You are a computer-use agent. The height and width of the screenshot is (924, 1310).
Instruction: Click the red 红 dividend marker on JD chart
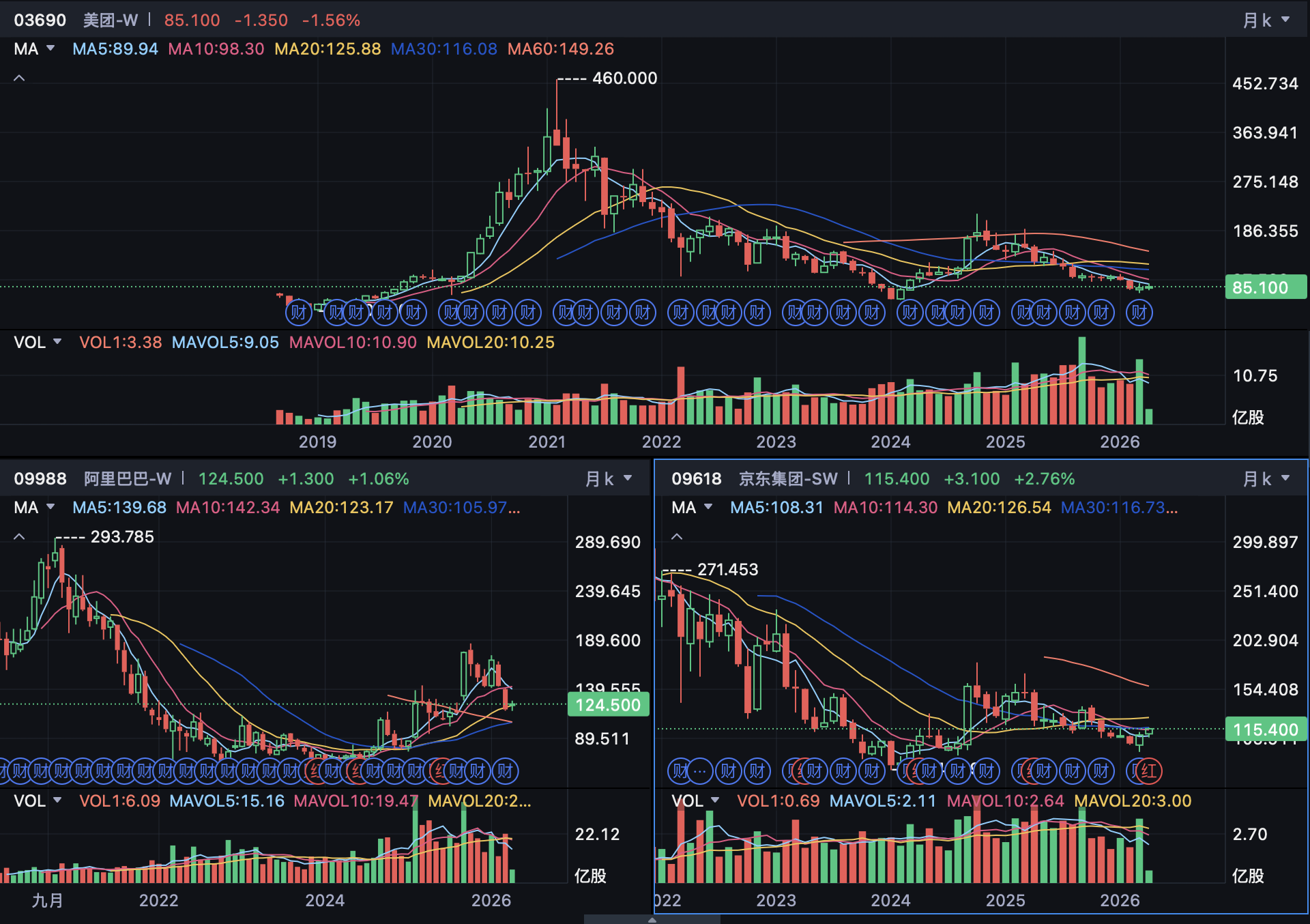point(1150,771)
